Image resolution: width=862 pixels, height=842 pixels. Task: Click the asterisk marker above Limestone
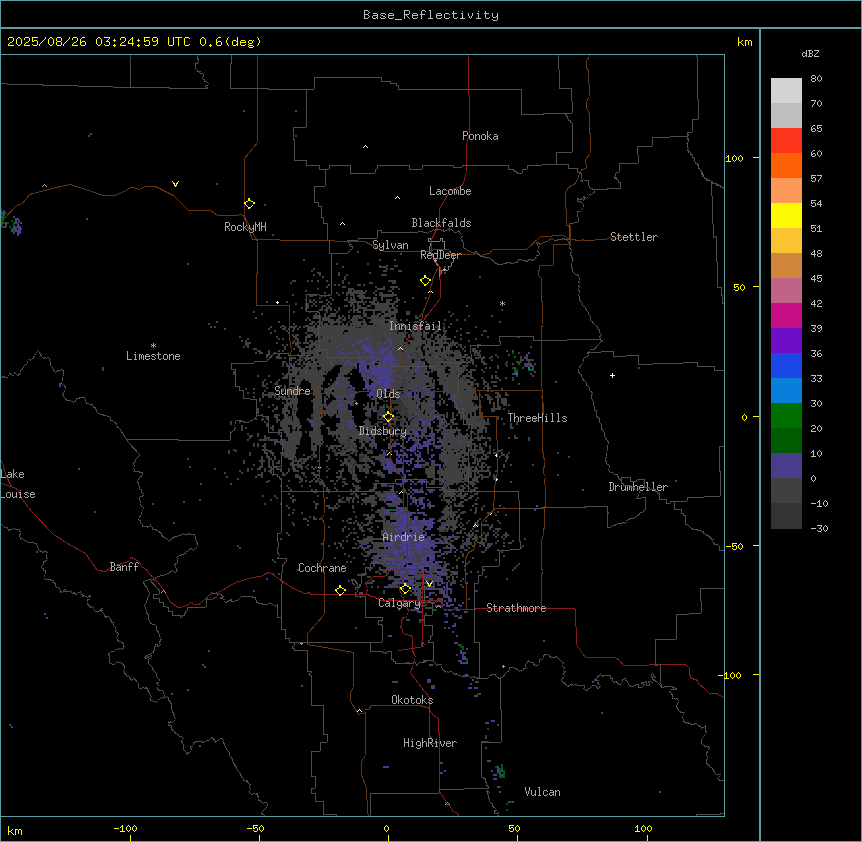[153, 346]
